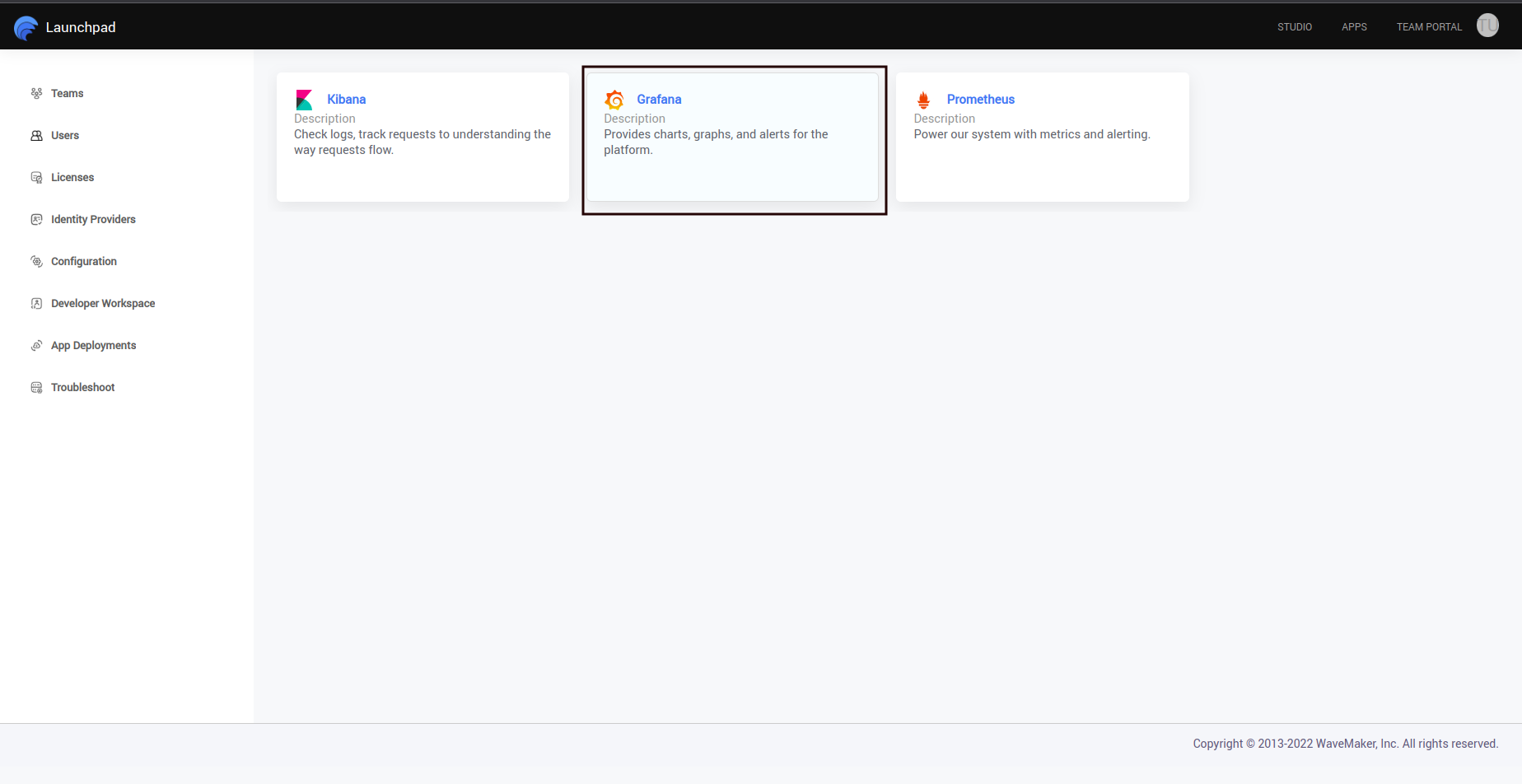Click the Teams sidebar icon
This screenshot has height=784, width=1522.
pos(36,93)
